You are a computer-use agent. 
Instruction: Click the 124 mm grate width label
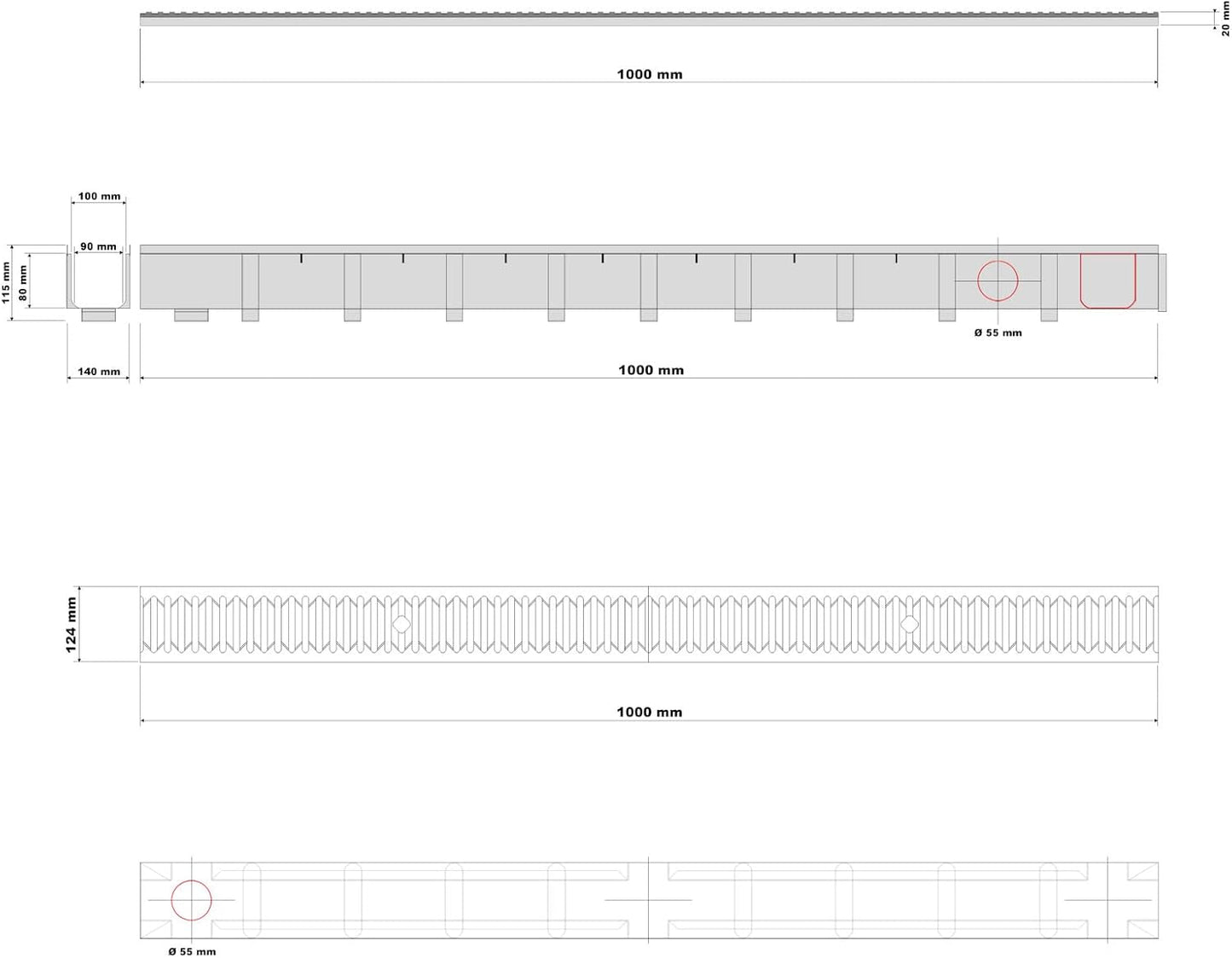point(71,625)
